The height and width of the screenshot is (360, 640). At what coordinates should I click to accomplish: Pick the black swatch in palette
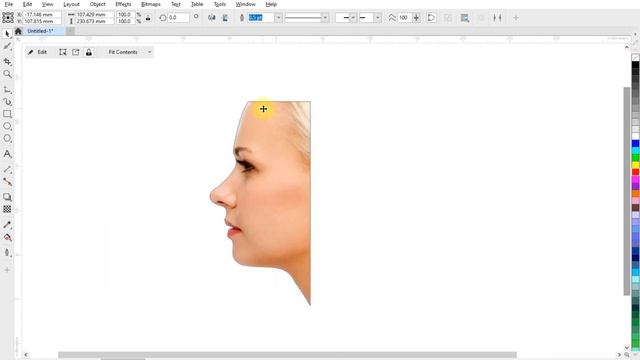(x=636, y=65)
